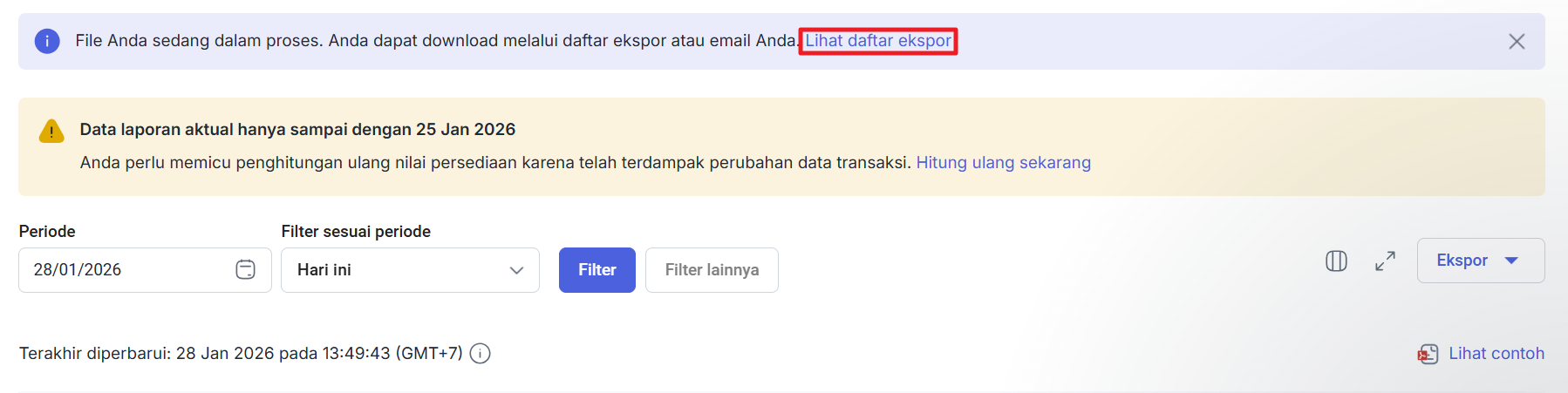
Task: Open Filter lainnya options
Action: tap(712, 270)
